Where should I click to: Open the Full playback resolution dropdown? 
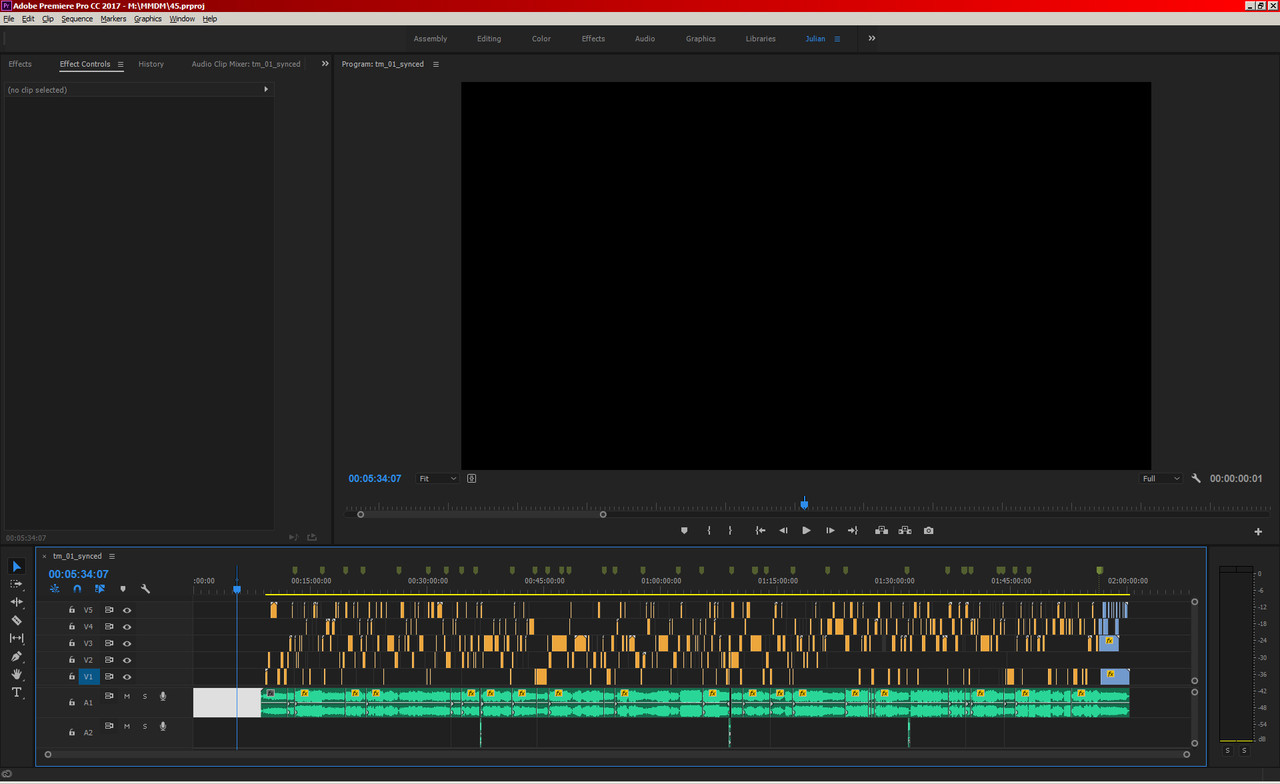[x=1160, y=478]
